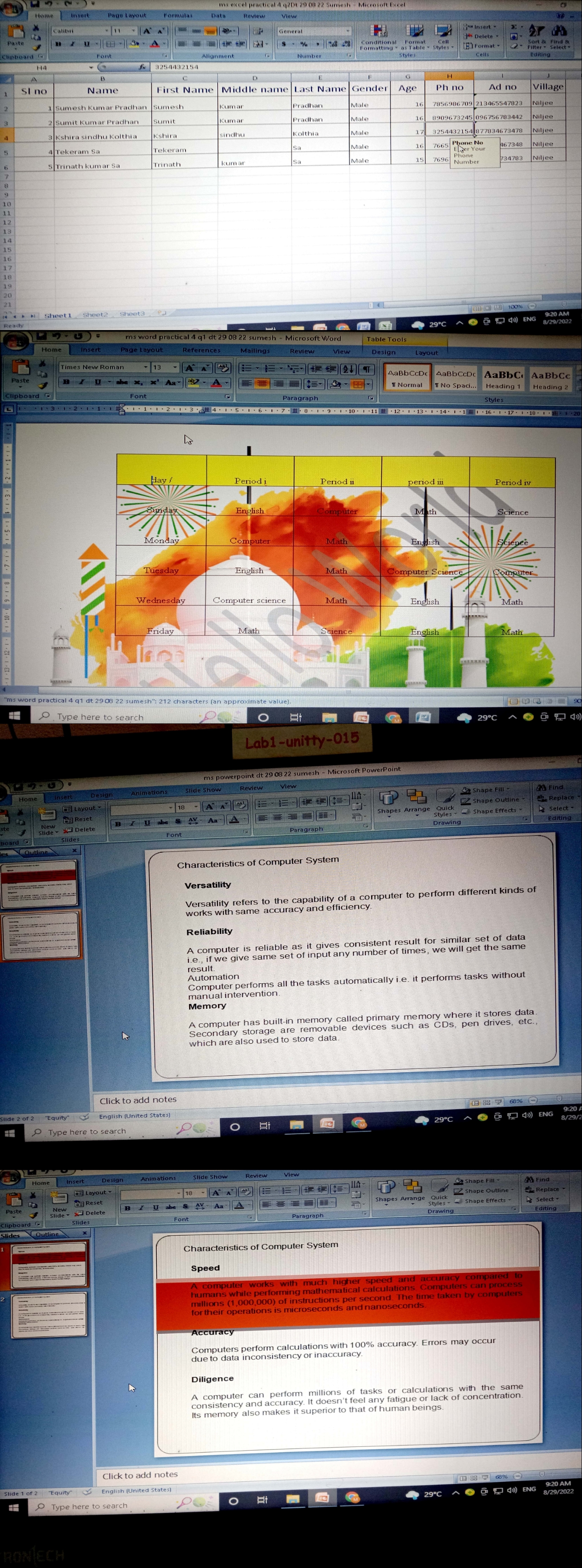
Task: Click the Excel Name Box showing H4
Action: (x=61, y=68)
